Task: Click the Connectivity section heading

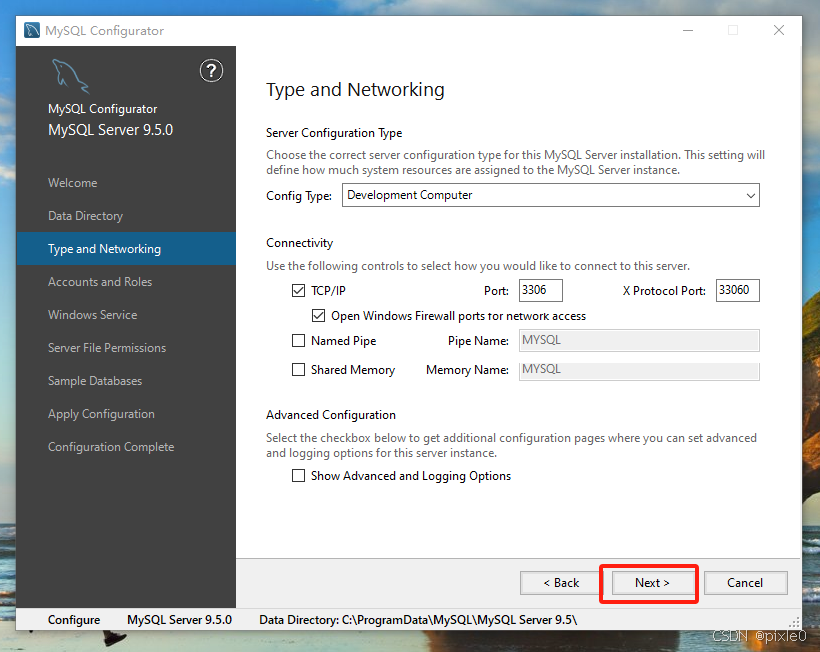Action: point(299,243)
